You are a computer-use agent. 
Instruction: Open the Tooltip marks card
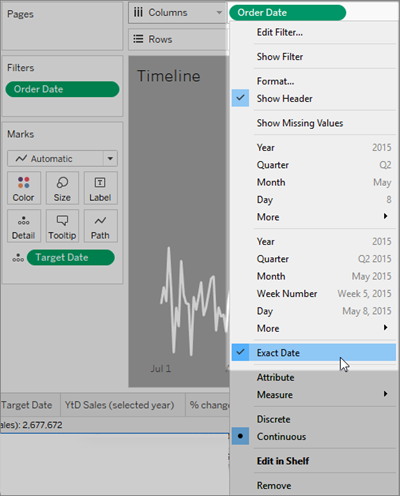click(x=62, y=226)
